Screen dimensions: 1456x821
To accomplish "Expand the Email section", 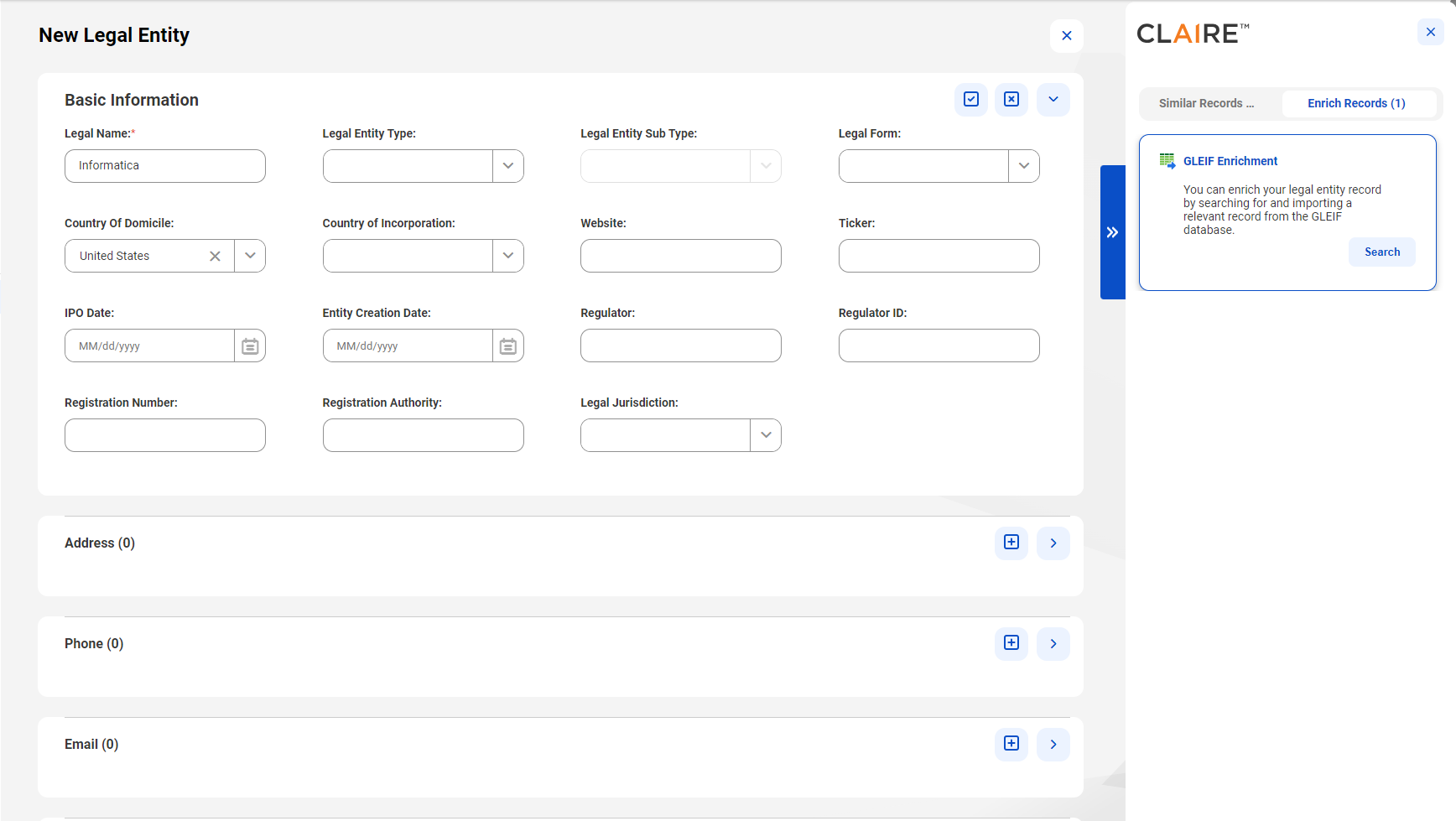I will tap(1053, 745).
